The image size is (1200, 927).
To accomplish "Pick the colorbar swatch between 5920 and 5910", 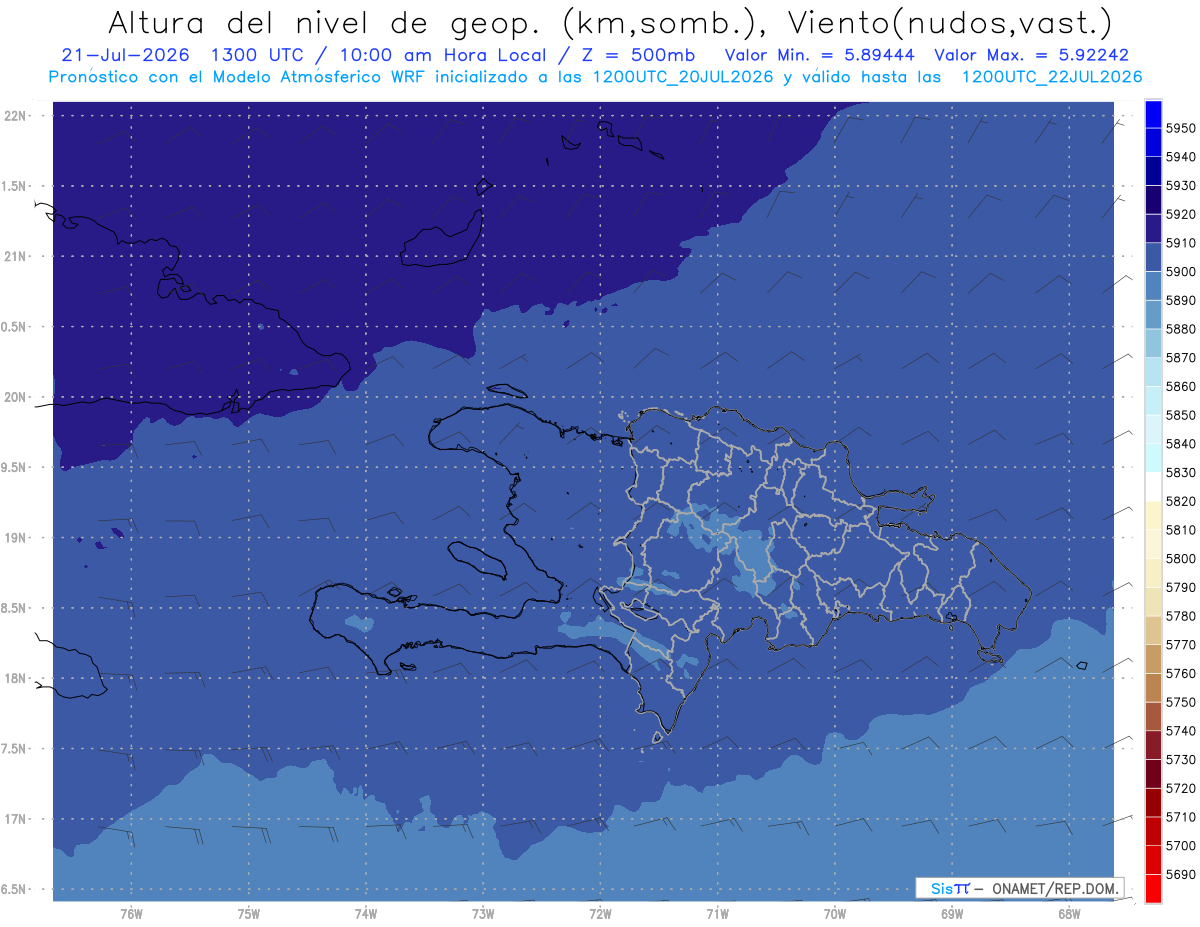I will (x=1153, y=229).
